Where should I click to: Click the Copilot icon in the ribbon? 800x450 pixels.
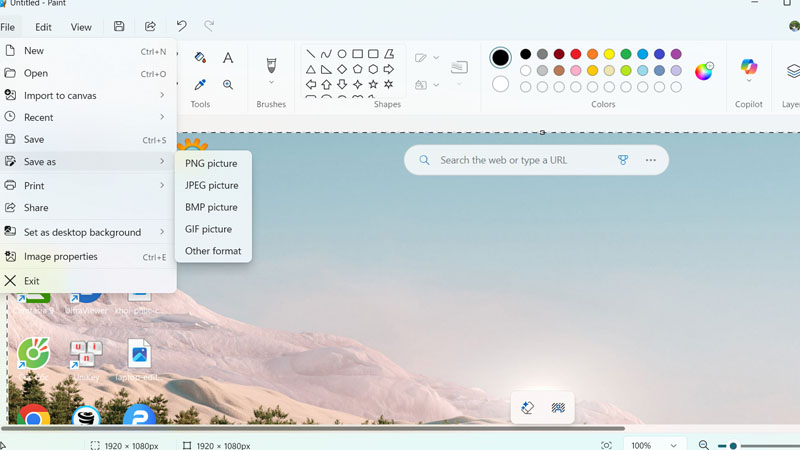pos(749,68)
